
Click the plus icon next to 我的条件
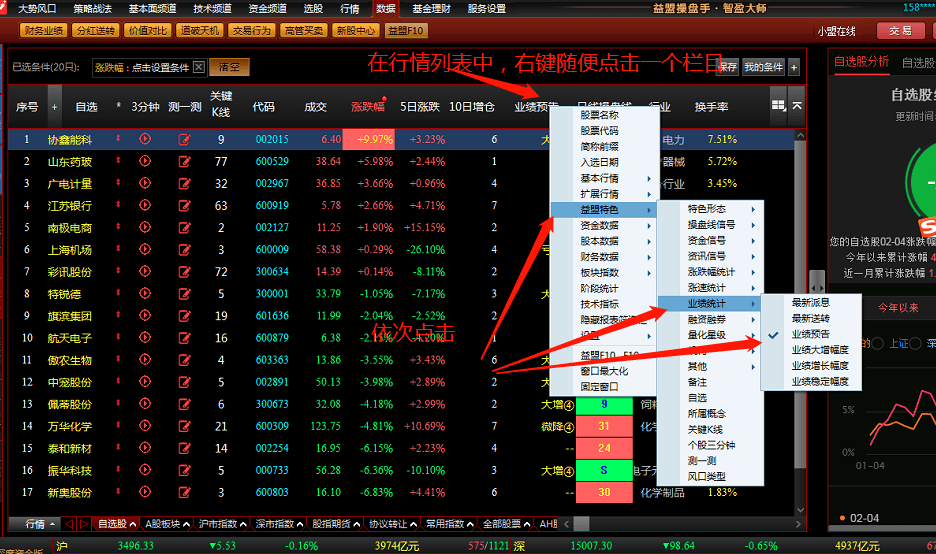coord(794,67)
